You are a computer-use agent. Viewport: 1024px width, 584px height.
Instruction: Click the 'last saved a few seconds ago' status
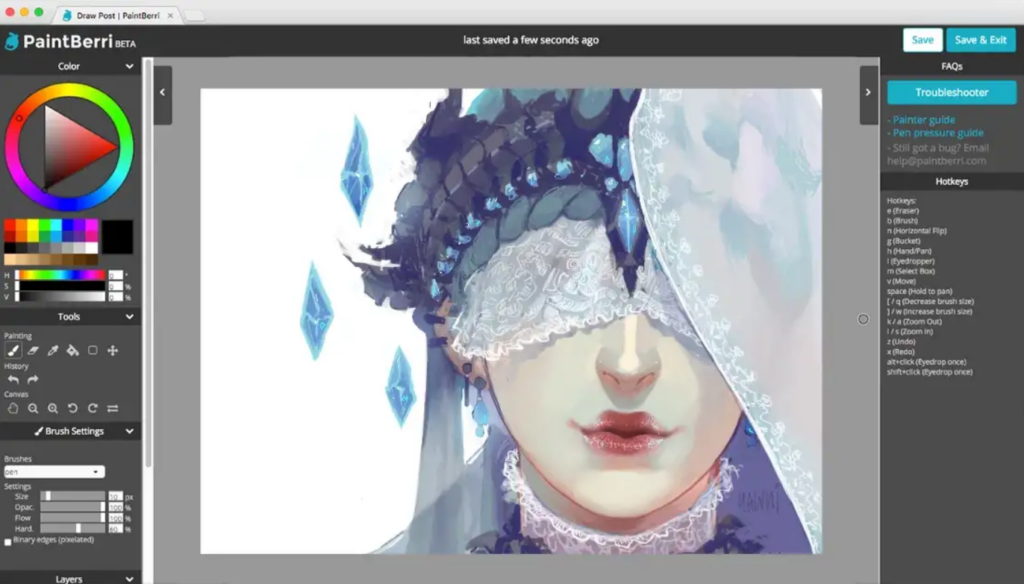coord(531,40)
